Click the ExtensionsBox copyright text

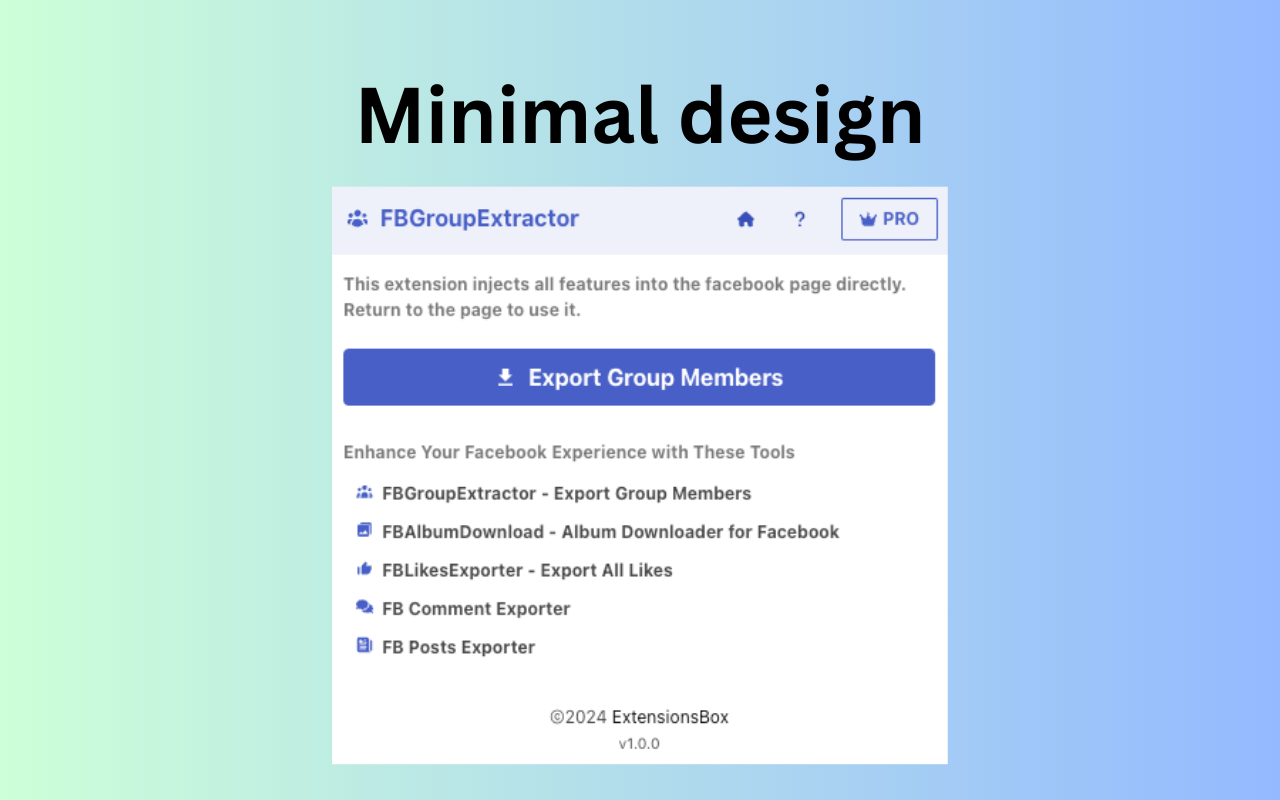click(x=640, y=717)
